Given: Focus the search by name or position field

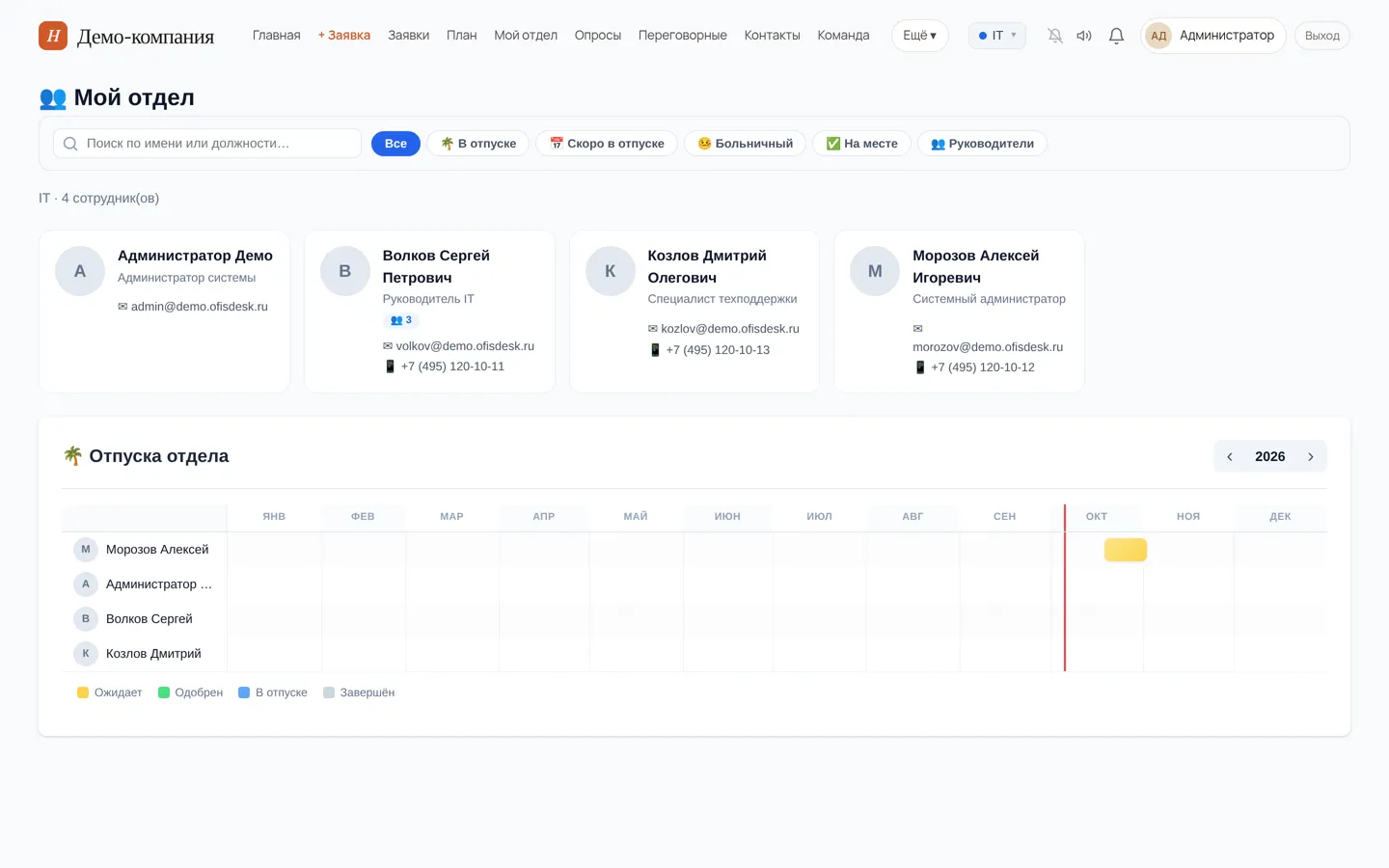Looking at the screenshot, I should pos(207,144).
